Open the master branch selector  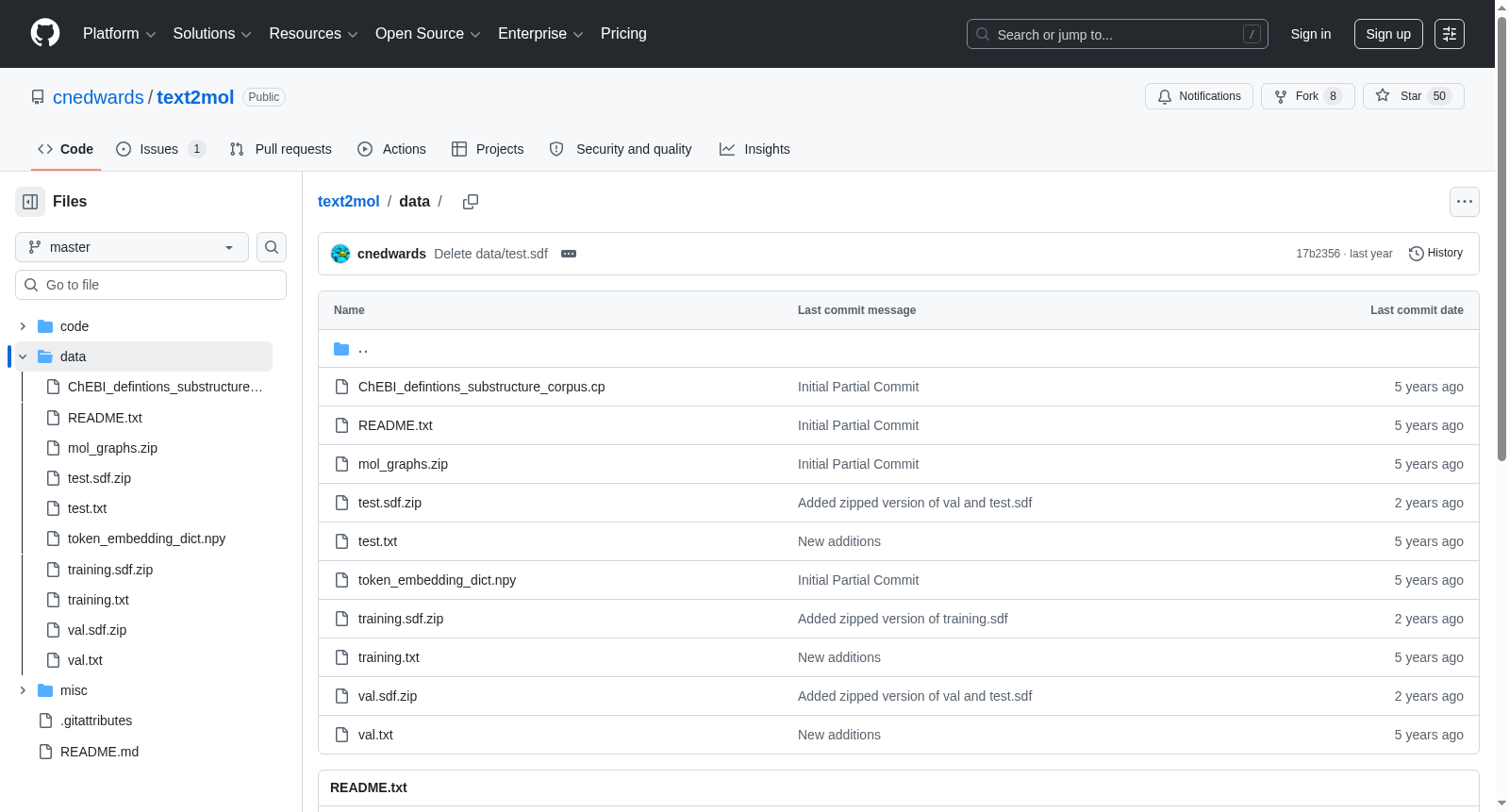pyautogui.click(x=132, y=247)
